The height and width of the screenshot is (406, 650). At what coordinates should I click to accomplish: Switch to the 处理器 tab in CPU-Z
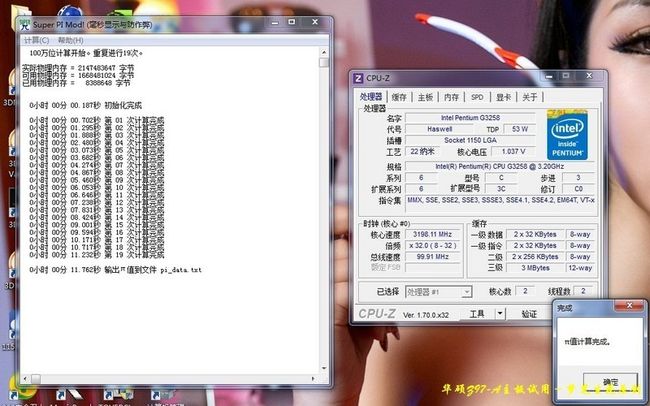click(371, 97)
